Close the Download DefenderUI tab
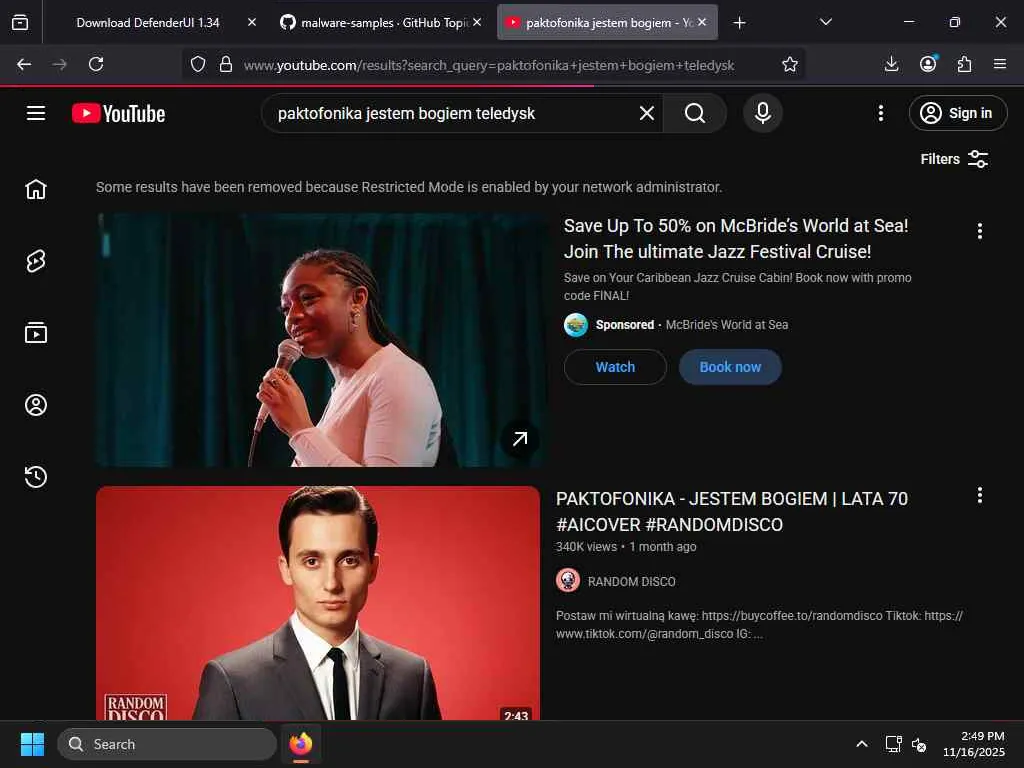 252,22
